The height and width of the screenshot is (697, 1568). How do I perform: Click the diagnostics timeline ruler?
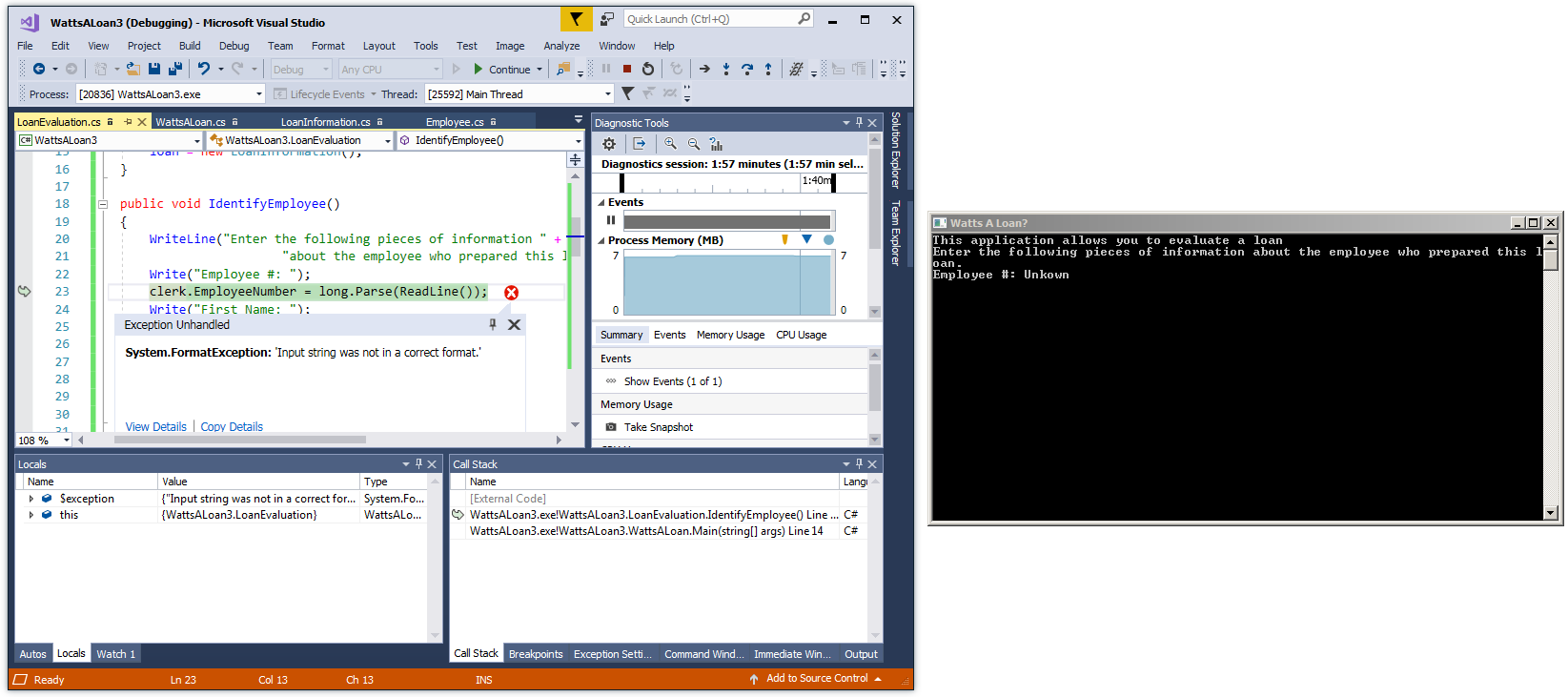pyautogui.click(x=728, y=182)
